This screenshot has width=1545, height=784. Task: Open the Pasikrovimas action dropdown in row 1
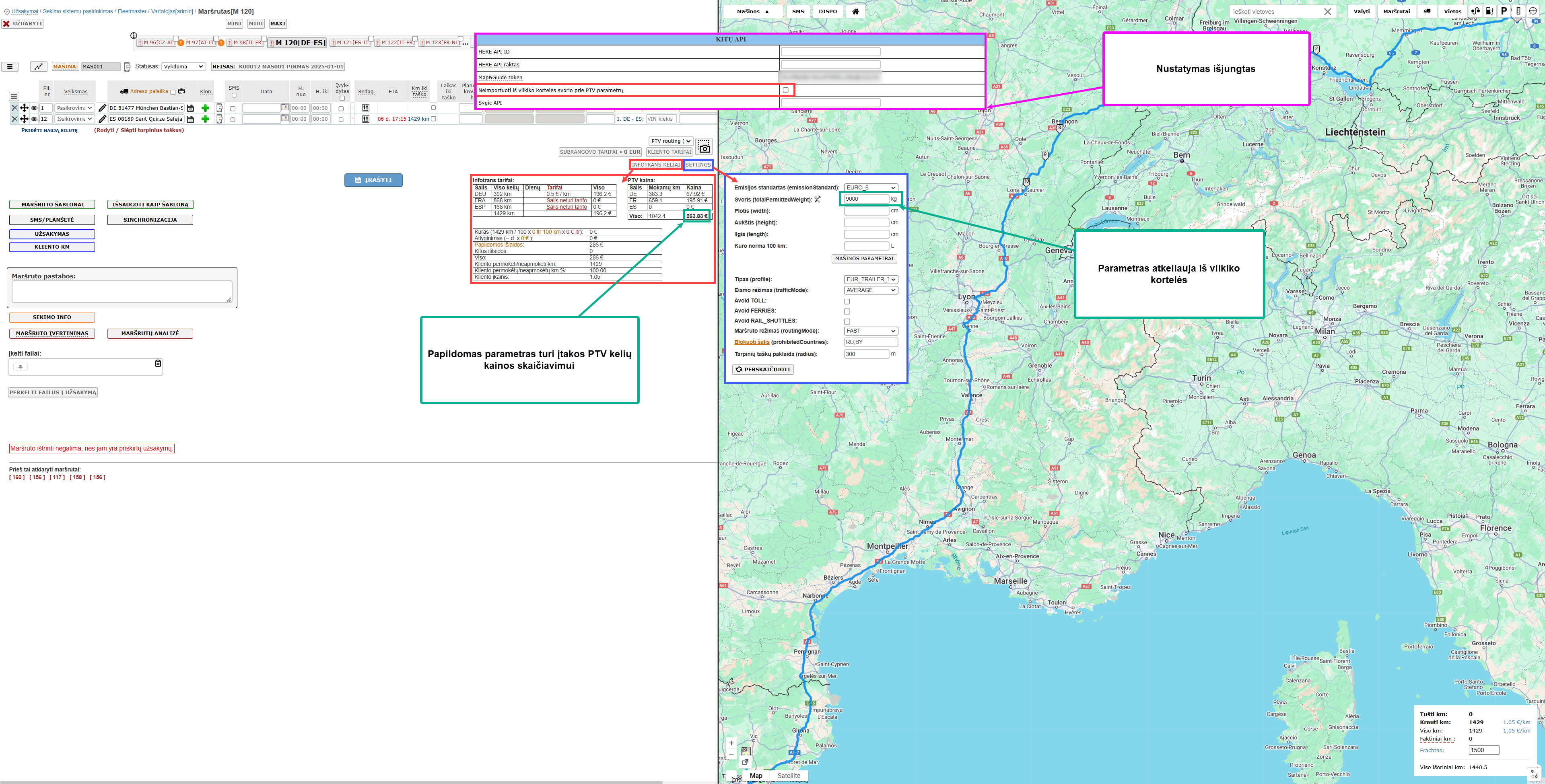click(x=74, y=108)
